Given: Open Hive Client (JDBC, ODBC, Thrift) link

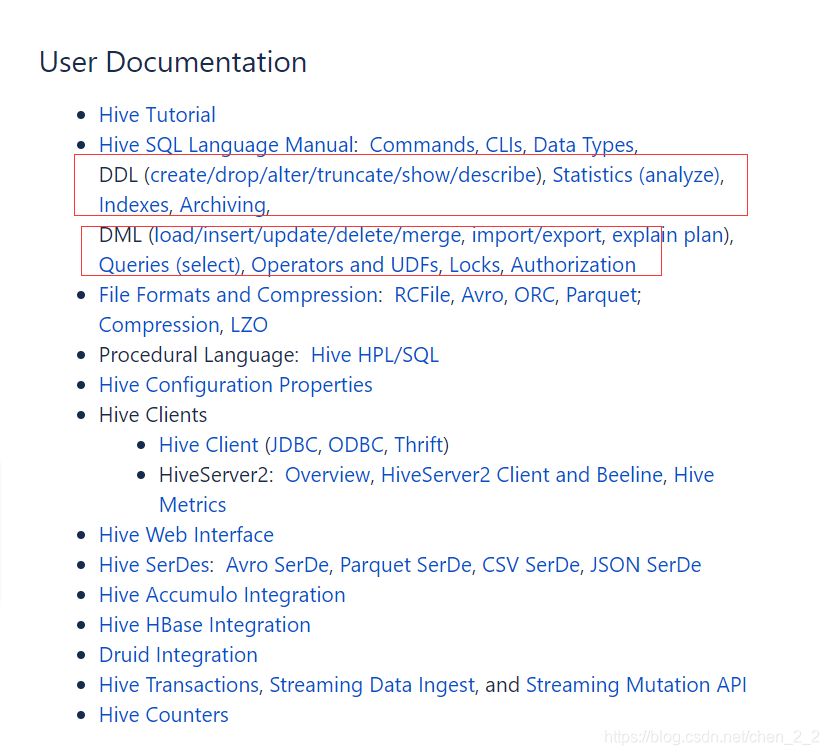Looking at the screenshot, I should 304,445.
